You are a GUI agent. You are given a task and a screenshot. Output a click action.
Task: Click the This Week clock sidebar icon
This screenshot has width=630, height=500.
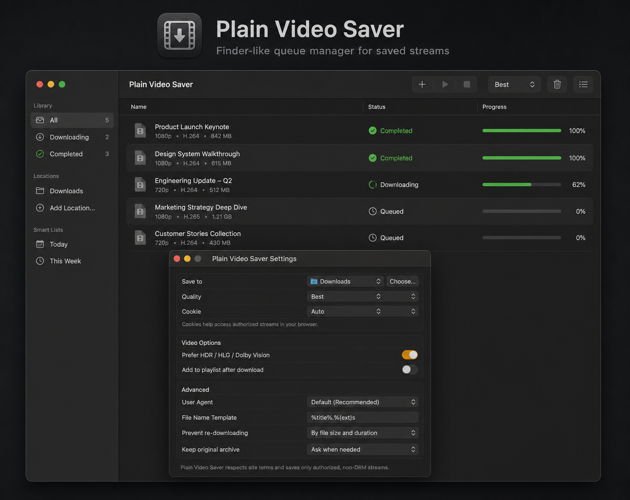(40, 261)
